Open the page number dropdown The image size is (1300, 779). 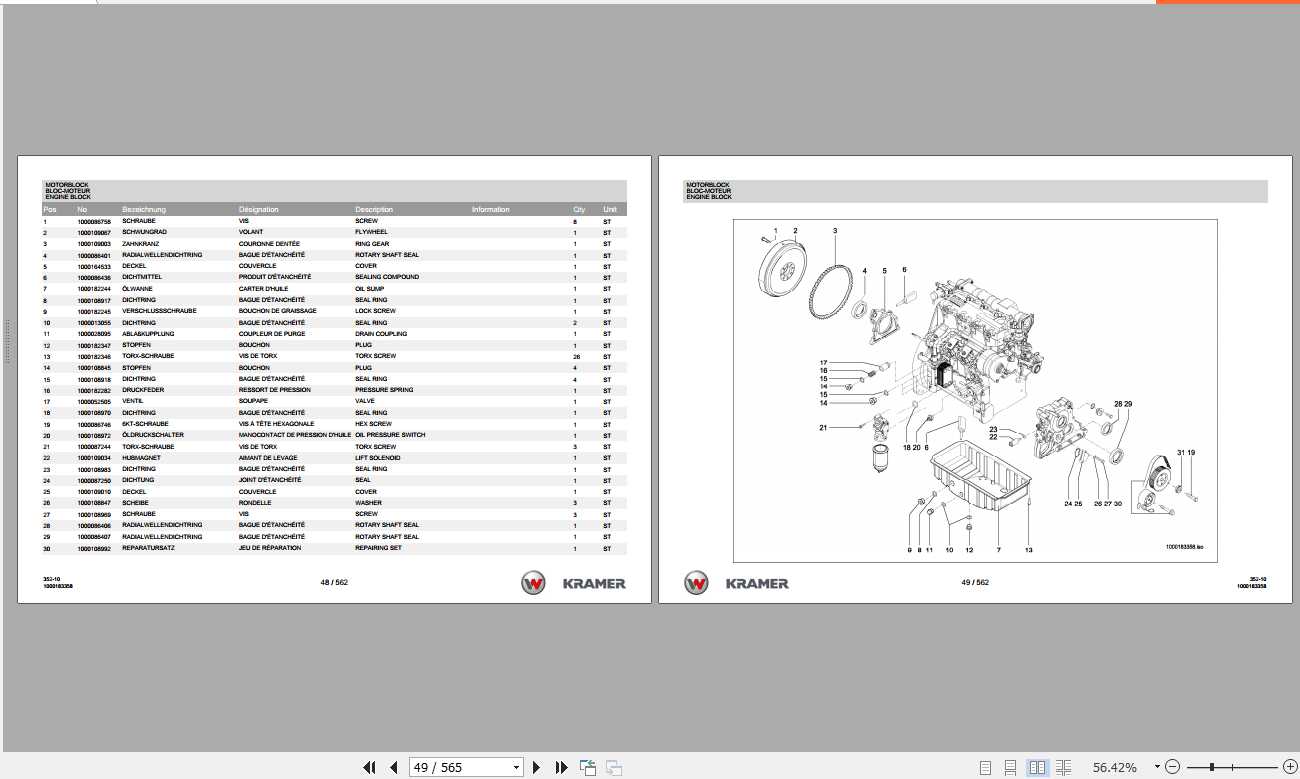coord(517,767)
